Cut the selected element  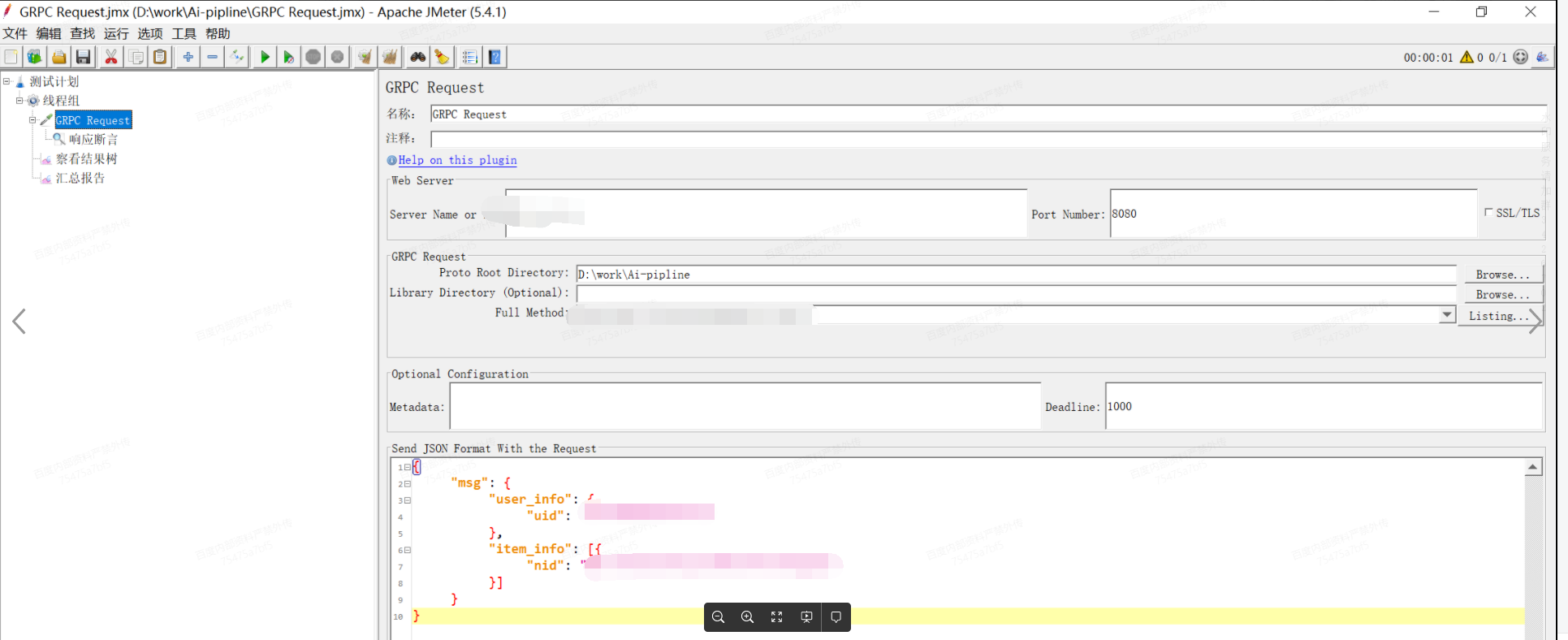tap(111, 57)
